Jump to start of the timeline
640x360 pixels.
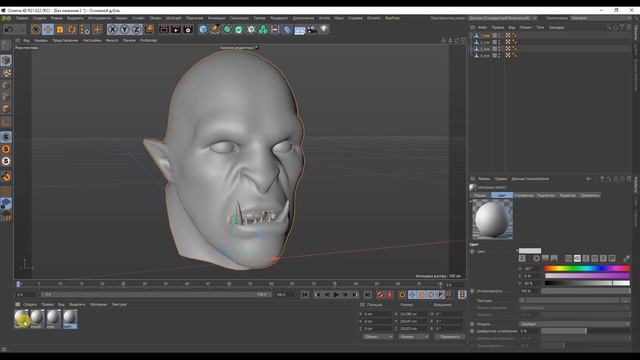[x=305, y=294]
